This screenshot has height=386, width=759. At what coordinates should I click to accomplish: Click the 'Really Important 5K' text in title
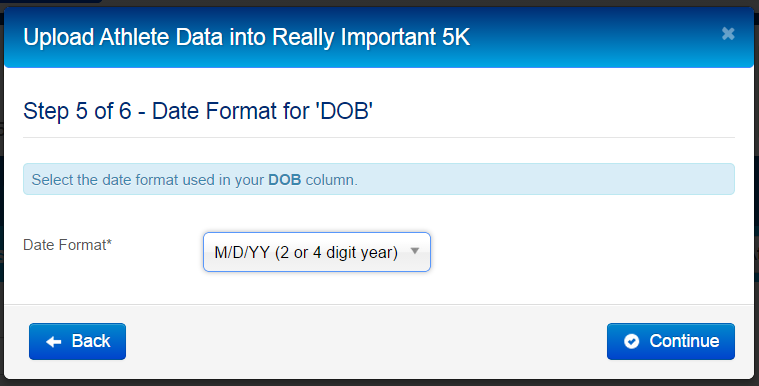[371, 37]
